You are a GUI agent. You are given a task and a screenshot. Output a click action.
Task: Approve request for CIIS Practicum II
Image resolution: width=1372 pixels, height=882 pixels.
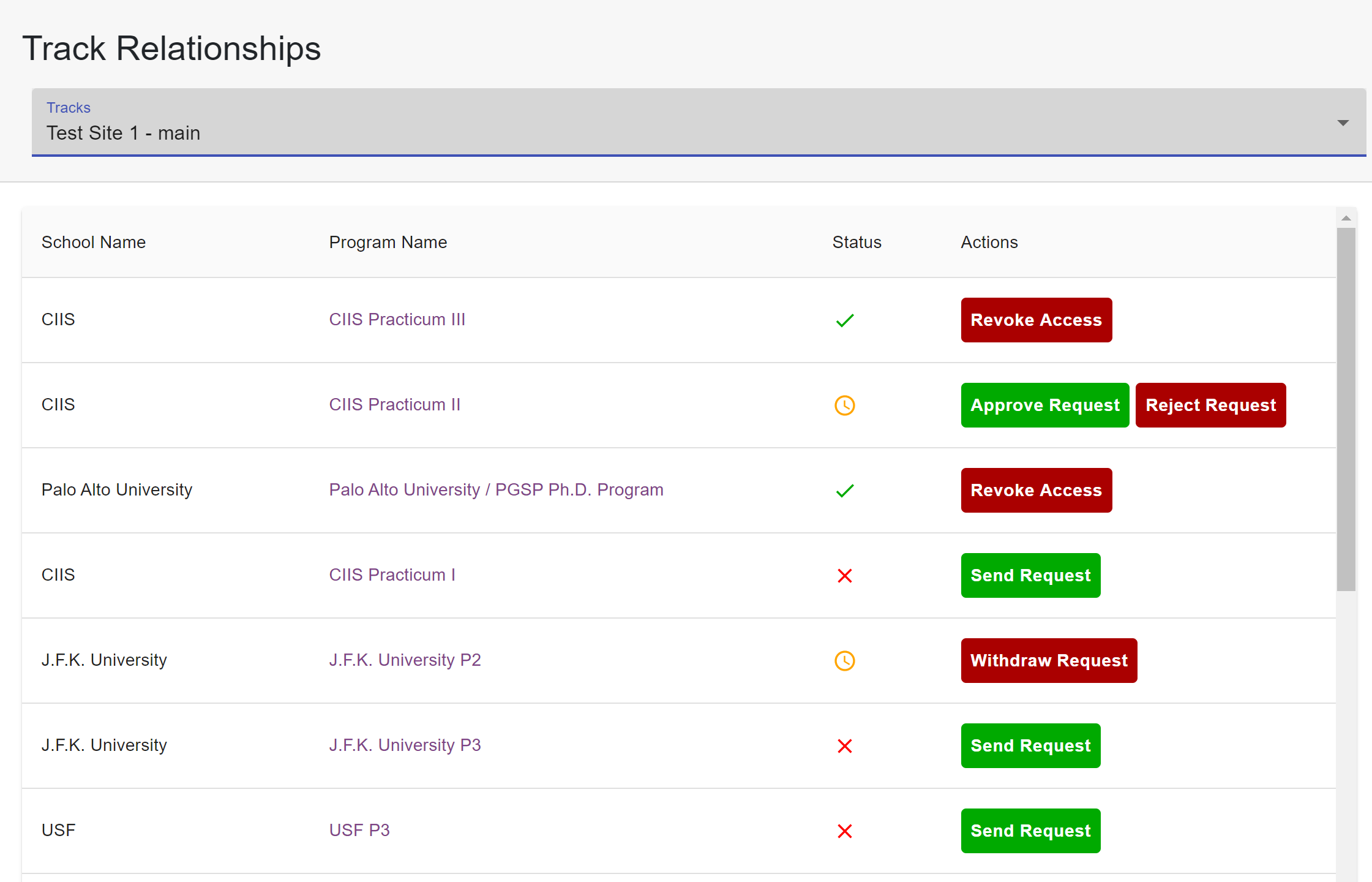[x=1045, y=405]
